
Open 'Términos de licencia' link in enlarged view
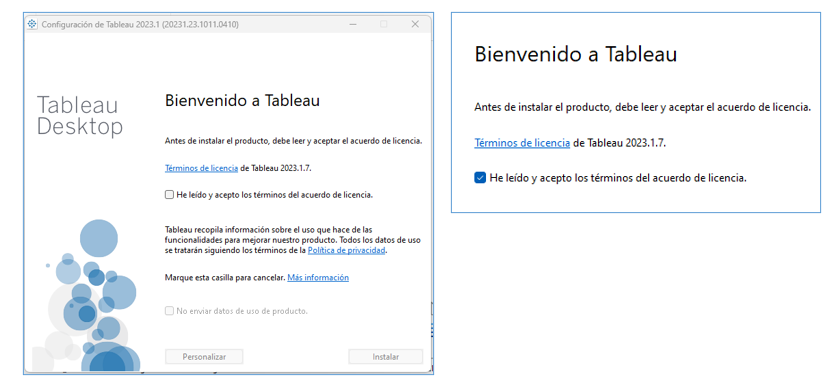coord(522,143)
